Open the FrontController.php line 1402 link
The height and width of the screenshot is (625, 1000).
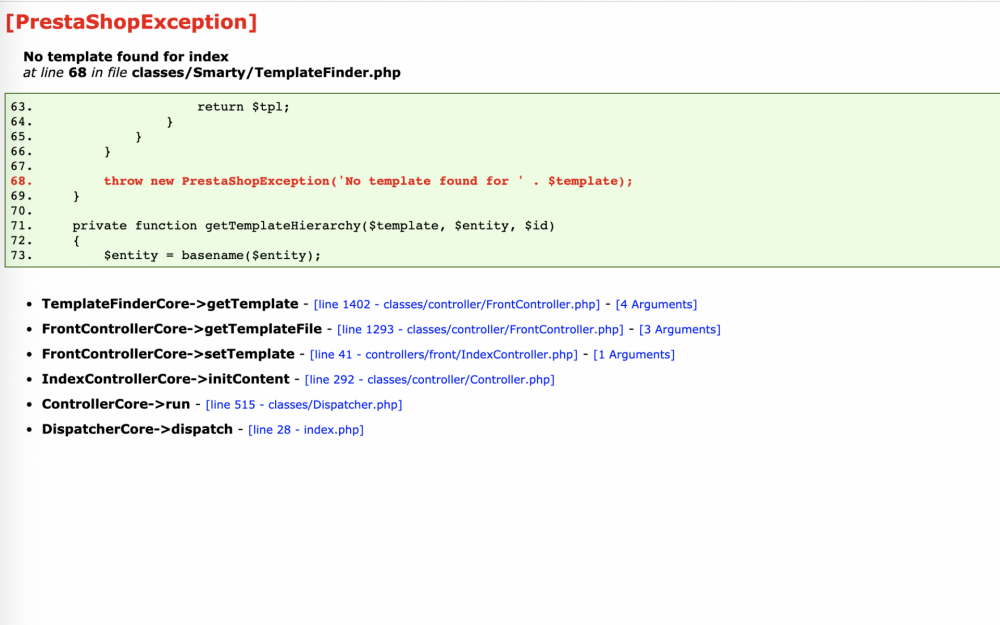pos(457,304)
